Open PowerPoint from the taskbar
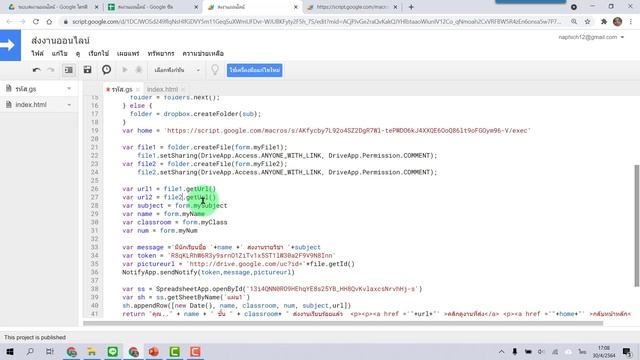 [x=154, y=351]
